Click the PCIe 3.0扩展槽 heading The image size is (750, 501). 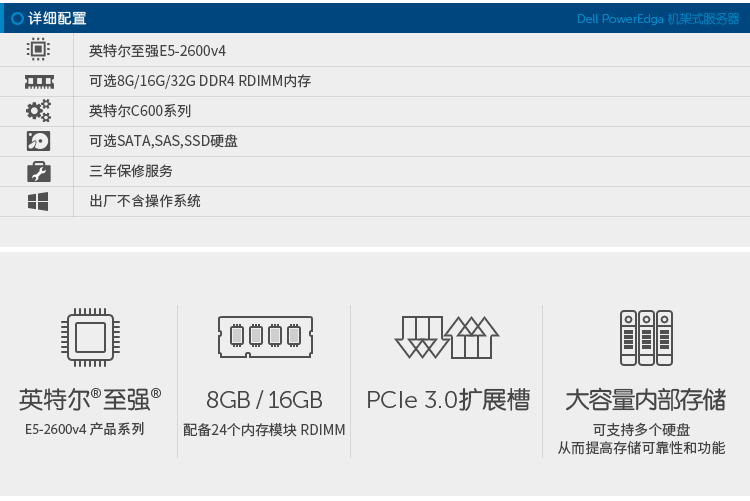pyautogui.click(x=447, y=400)
